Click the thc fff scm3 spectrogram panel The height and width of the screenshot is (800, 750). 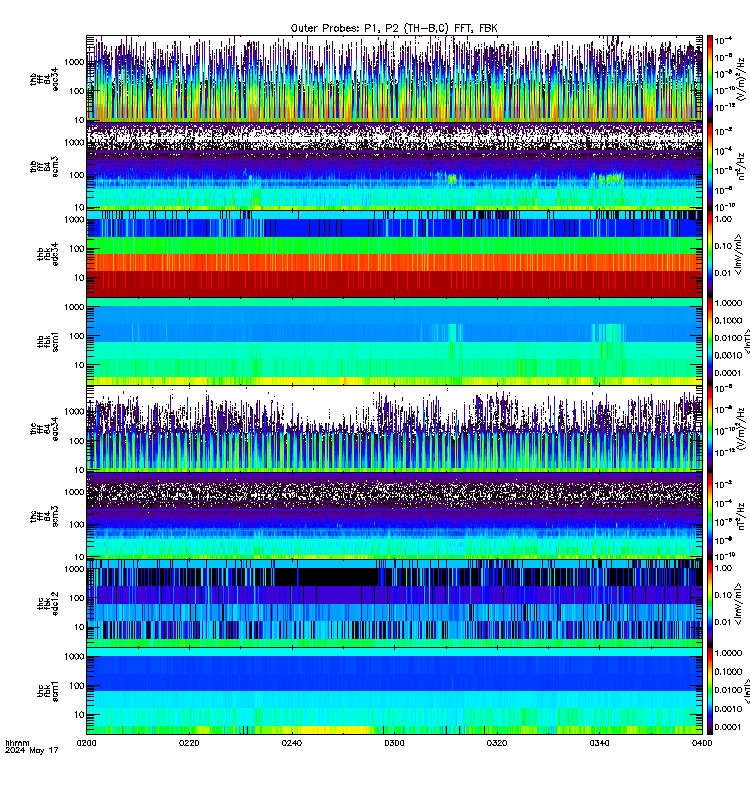click(394, 516)
